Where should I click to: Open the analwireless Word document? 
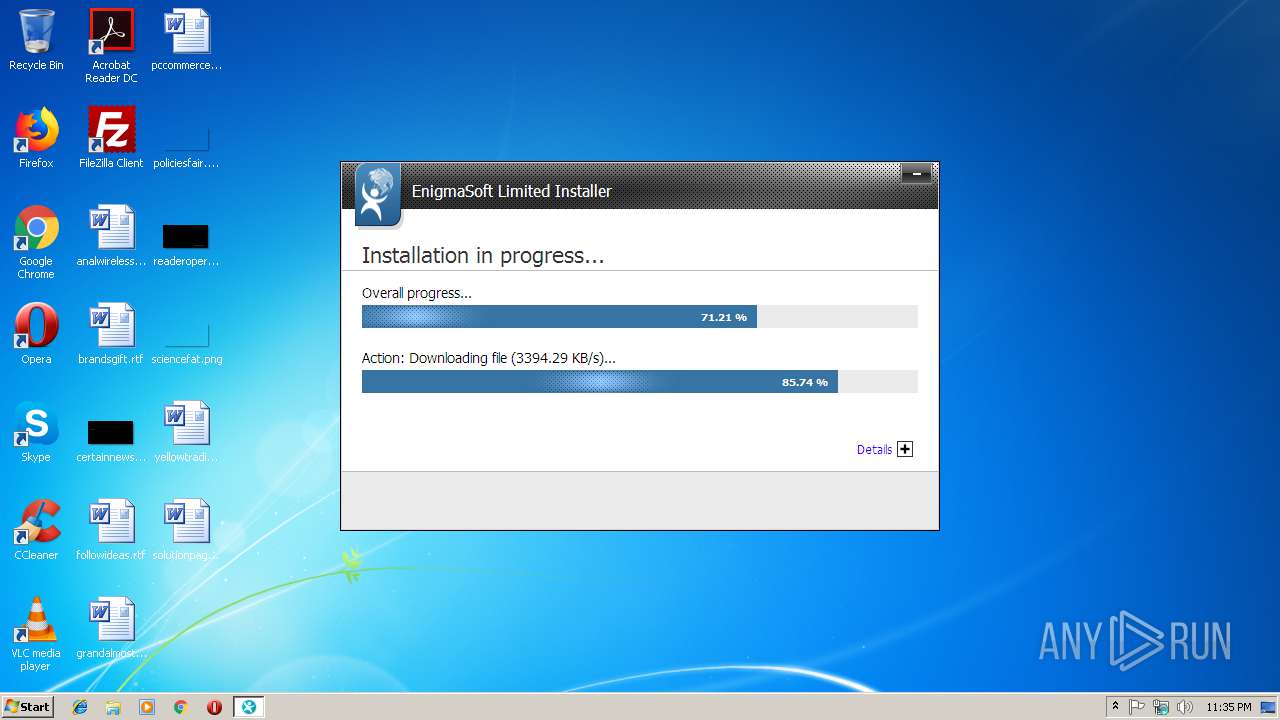pos(111,236)
